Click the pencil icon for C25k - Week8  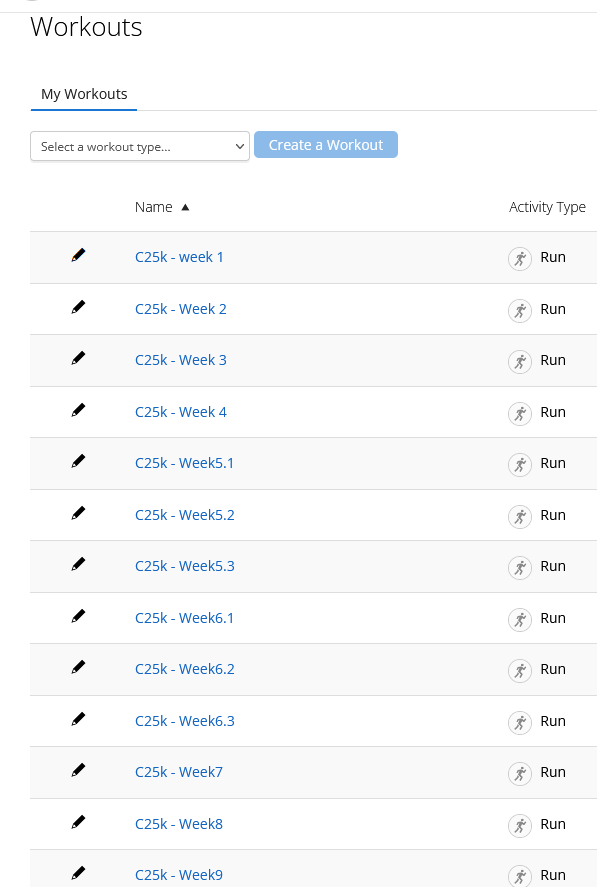pos(78,822)
